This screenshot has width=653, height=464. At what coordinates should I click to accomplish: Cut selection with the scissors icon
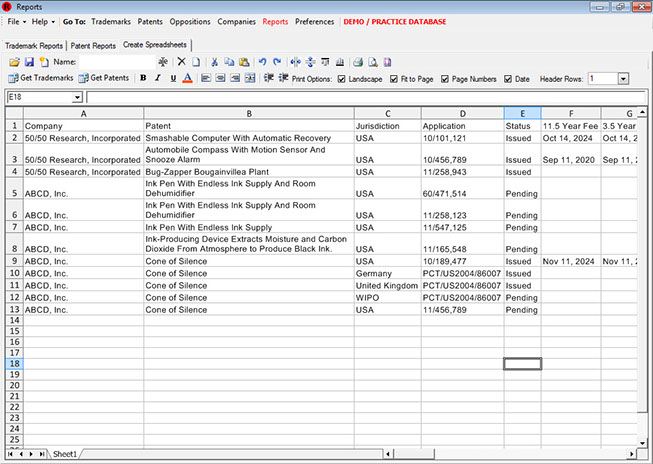[x=216, y=62]
